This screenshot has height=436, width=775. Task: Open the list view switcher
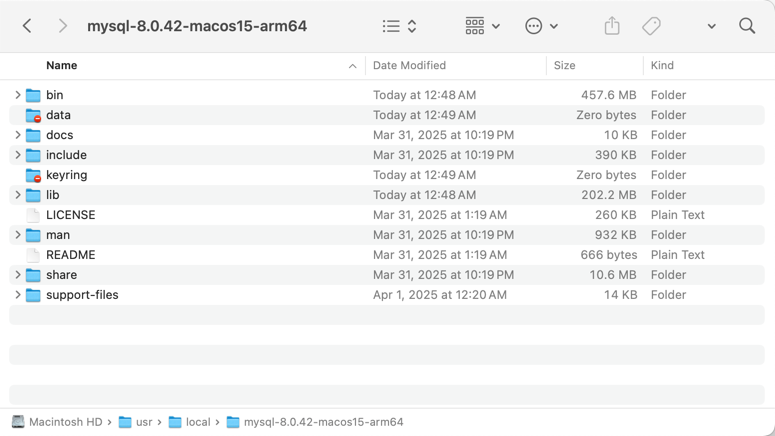tap(399, 26)
